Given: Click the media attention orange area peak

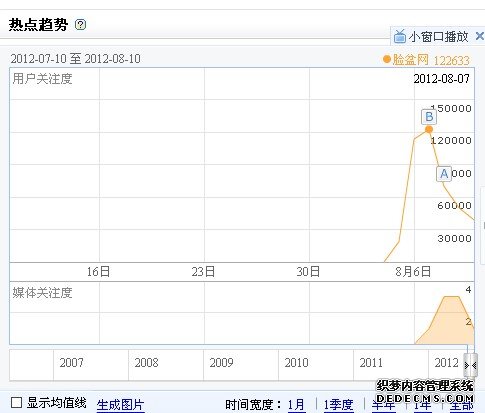Looking at the screenshot, I should [452, 297].
